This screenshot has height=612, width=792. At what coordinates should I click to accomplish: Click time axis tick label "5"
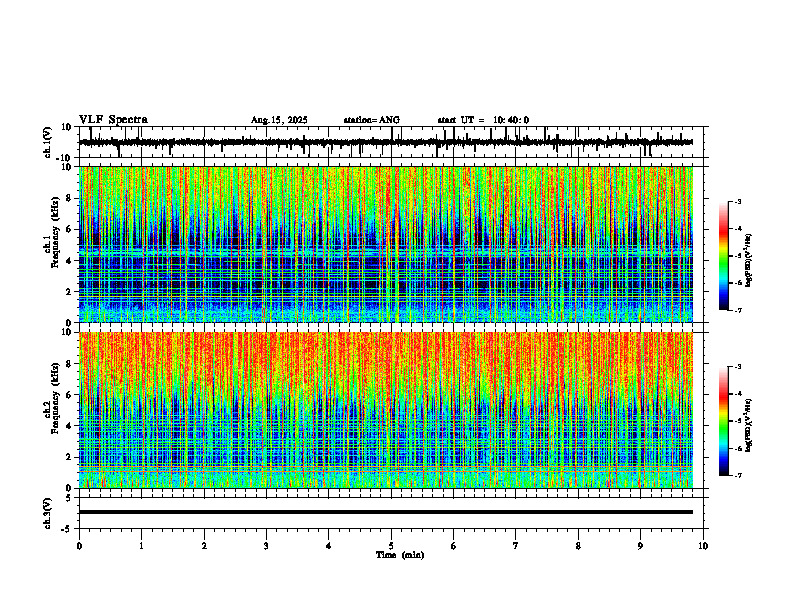(391, 546)
